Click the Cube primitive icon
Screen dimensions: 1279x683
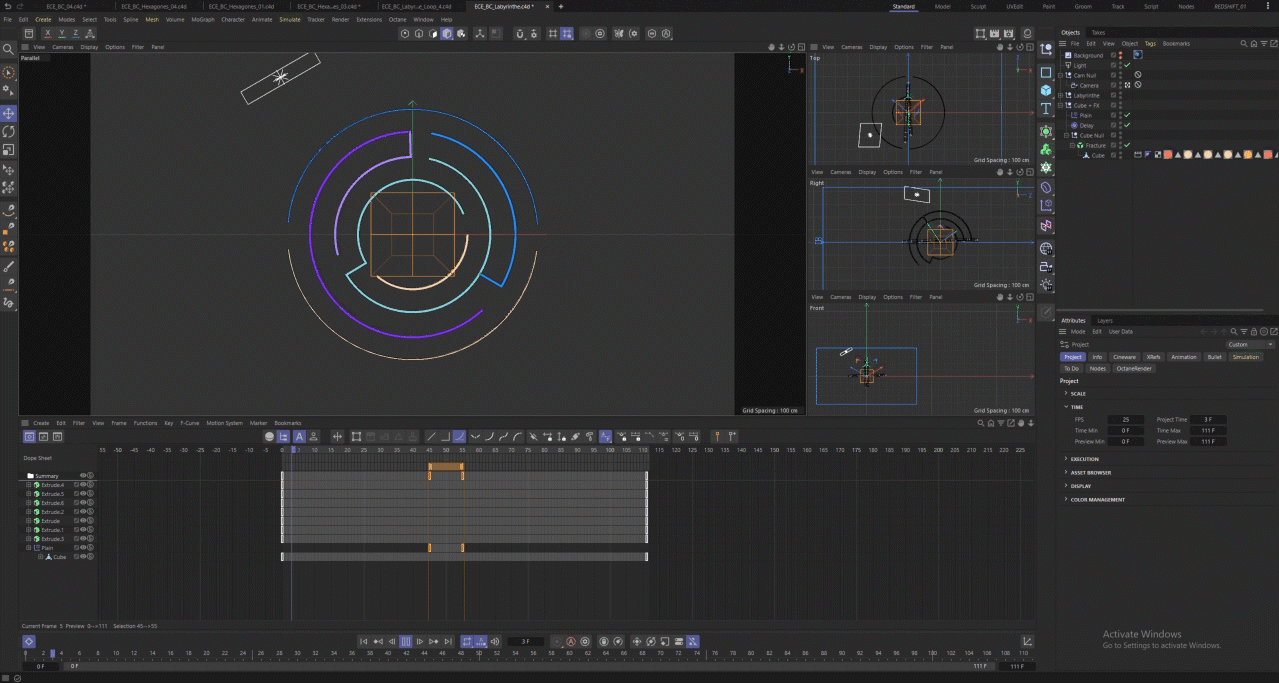pyautogui.click(x=1046, y=90)
